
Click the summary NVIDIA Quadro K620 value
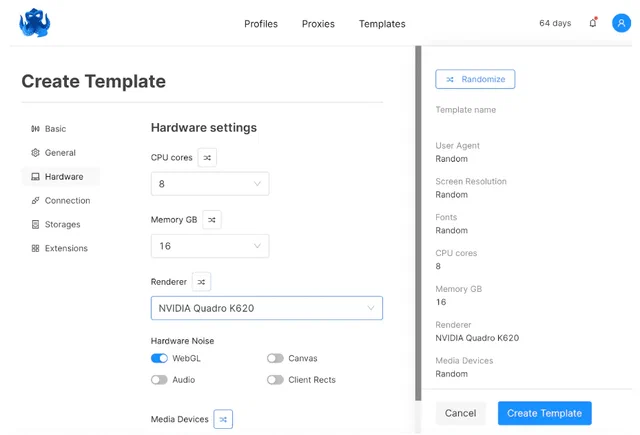tap(477, 338)
